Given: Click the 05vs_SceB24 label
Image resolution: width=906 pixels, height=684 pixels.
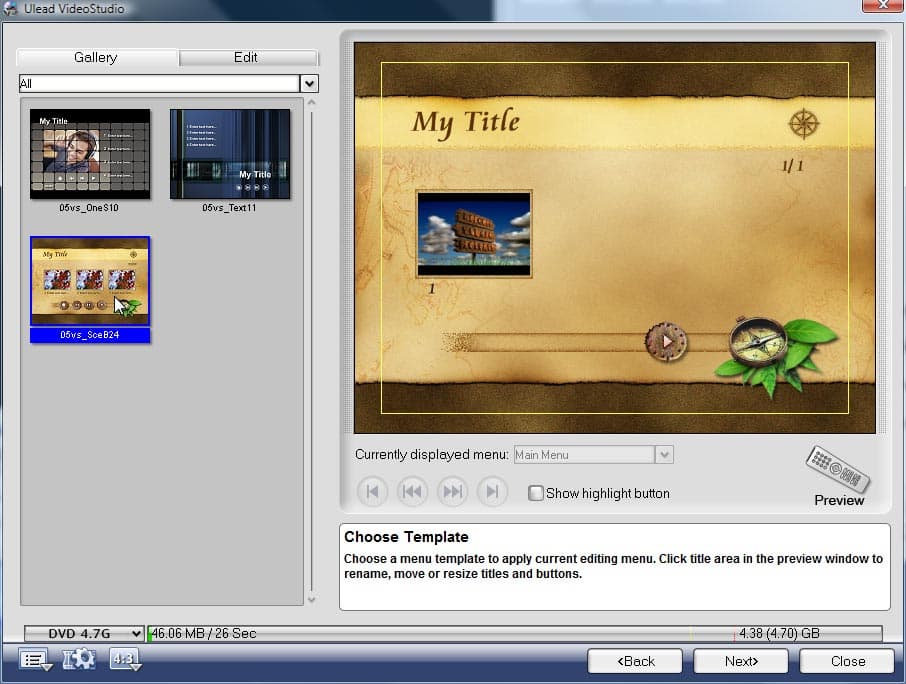Looking at the screenshot, I should click(90, 335).
